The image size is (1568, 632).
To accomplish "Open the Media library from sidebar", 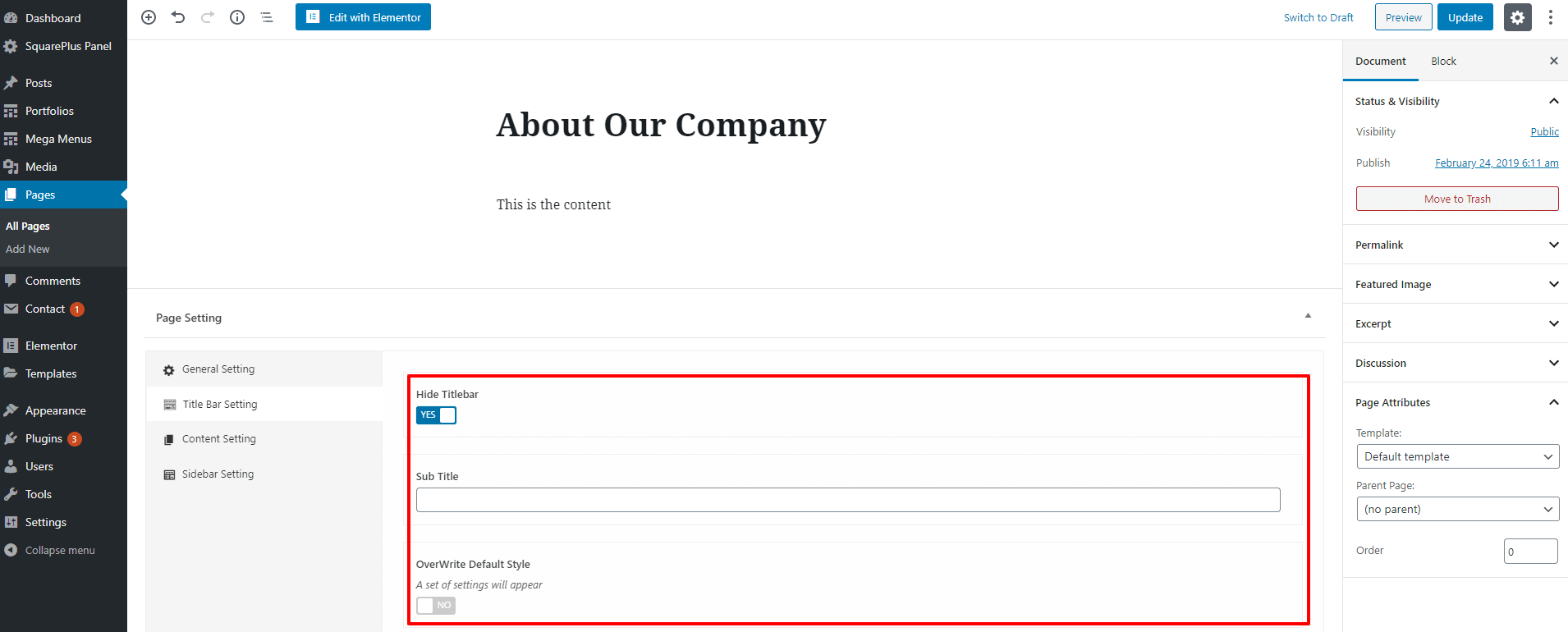I will click(x=40, y=166).
